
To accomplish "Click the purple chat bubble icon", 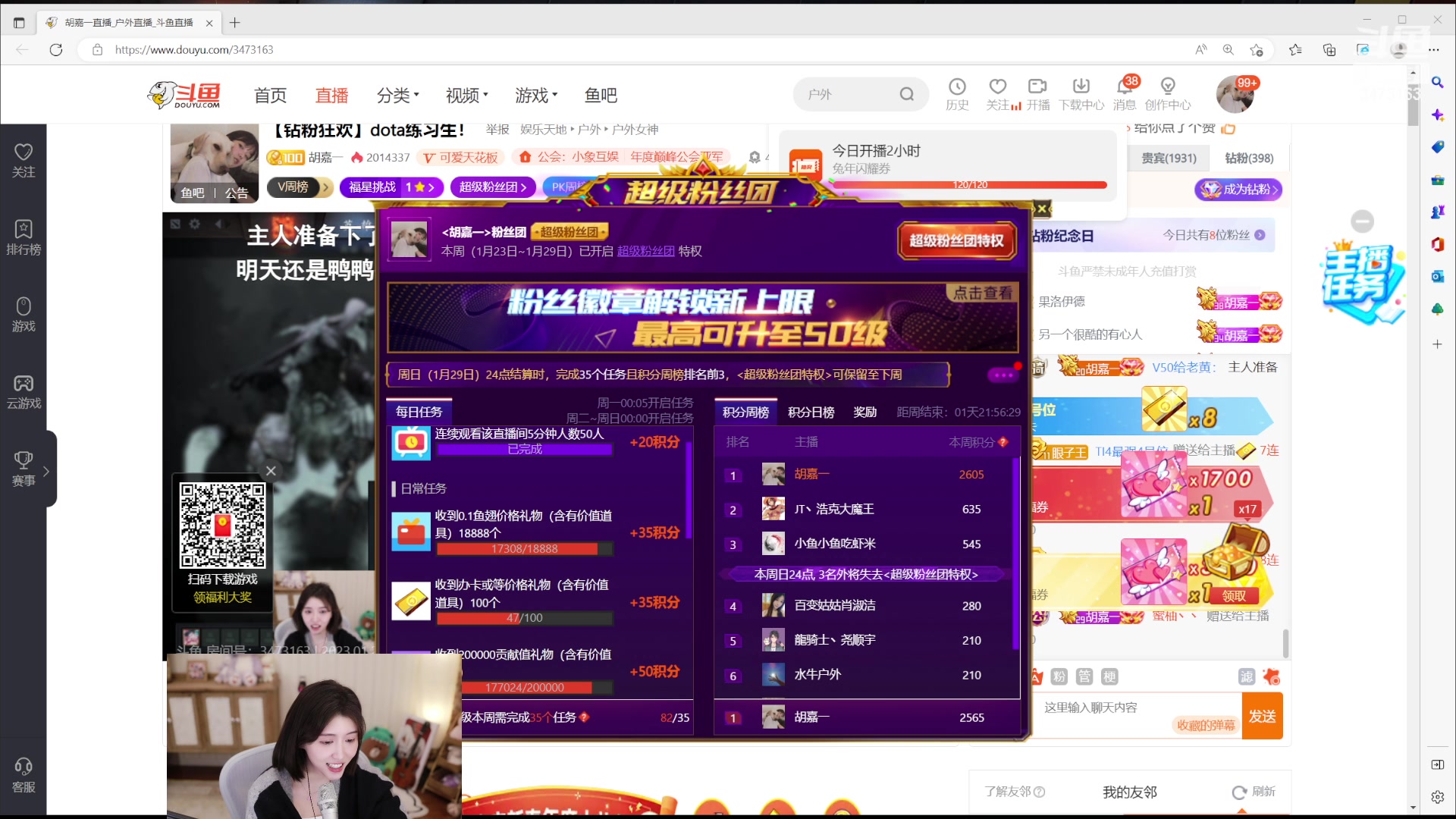I will (1003, 375).
